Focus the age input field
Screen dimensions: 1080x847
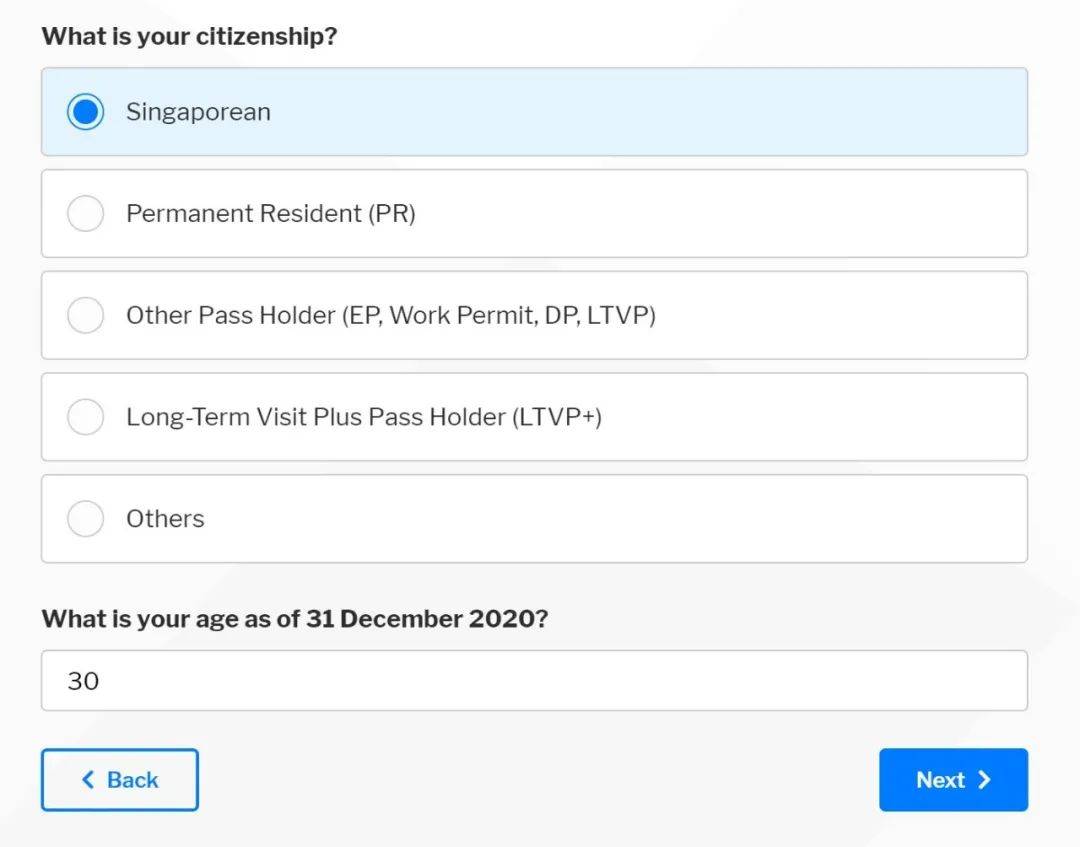[534, 681]
